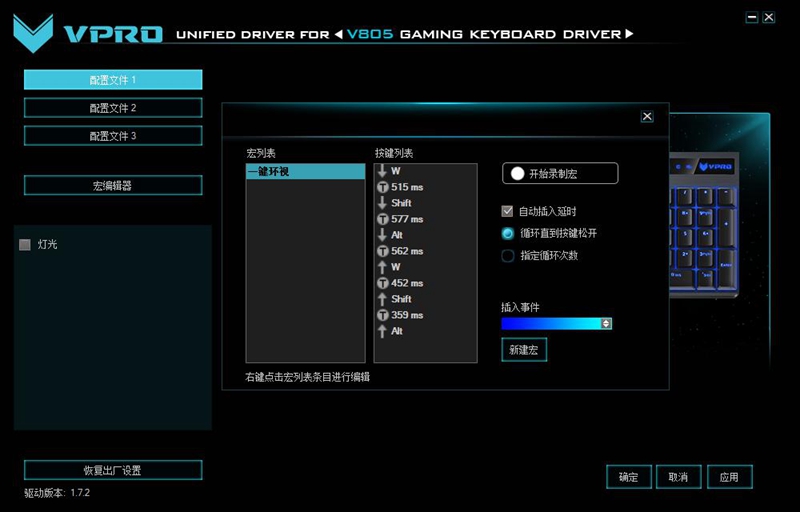Select the 562 ms delay timer icon
The height and width of the screenshot is (512, 800).
coord(383,251)
